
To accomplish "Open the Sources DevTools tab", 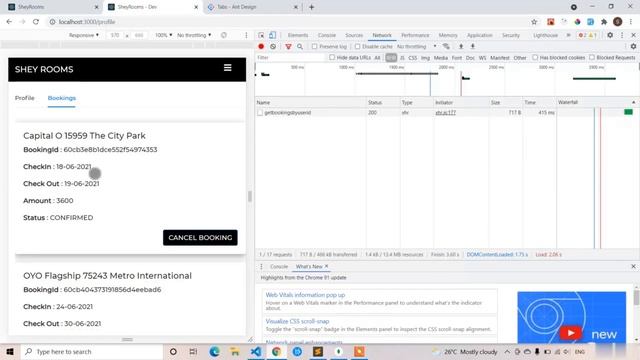I will click(x=354, y=35).
